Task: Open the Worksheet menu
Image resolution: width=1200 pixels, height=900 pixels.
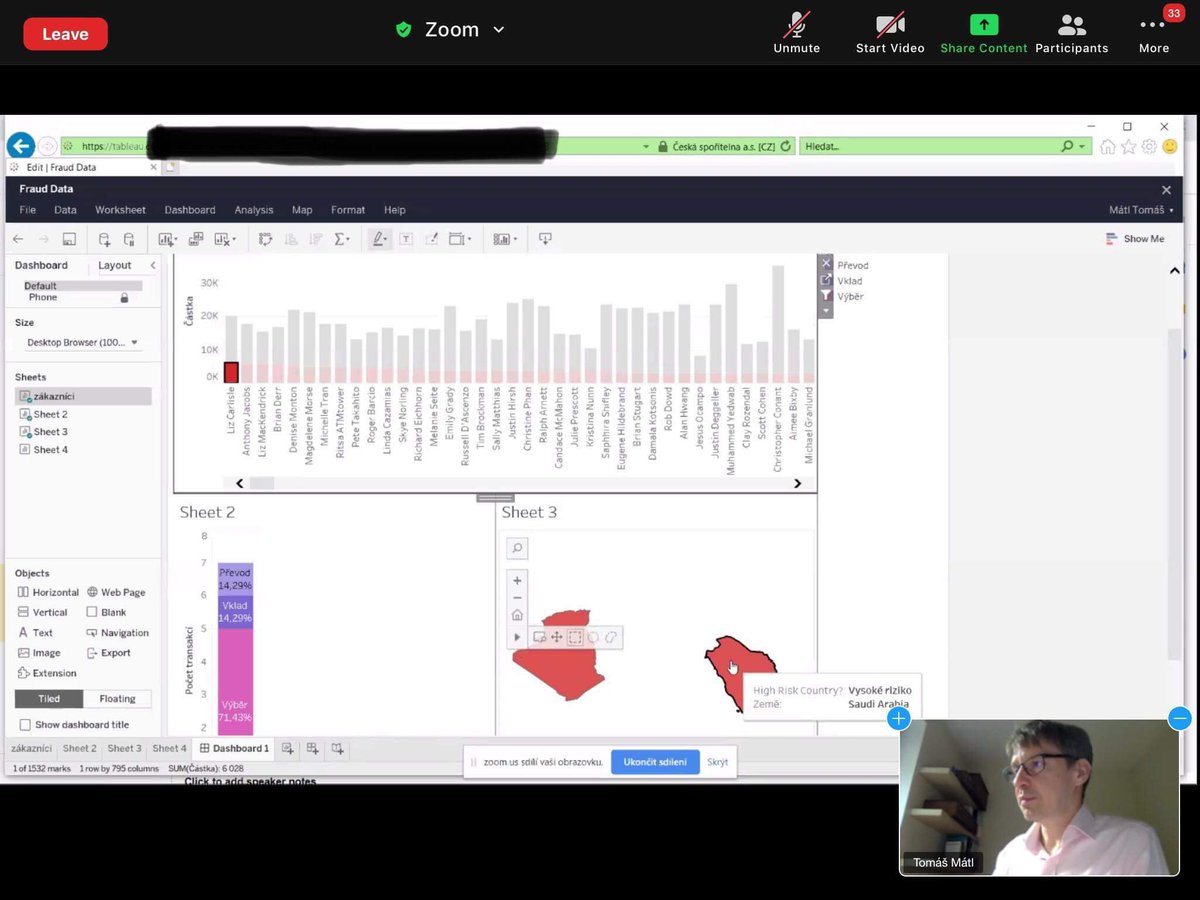Action: point(120,210)
